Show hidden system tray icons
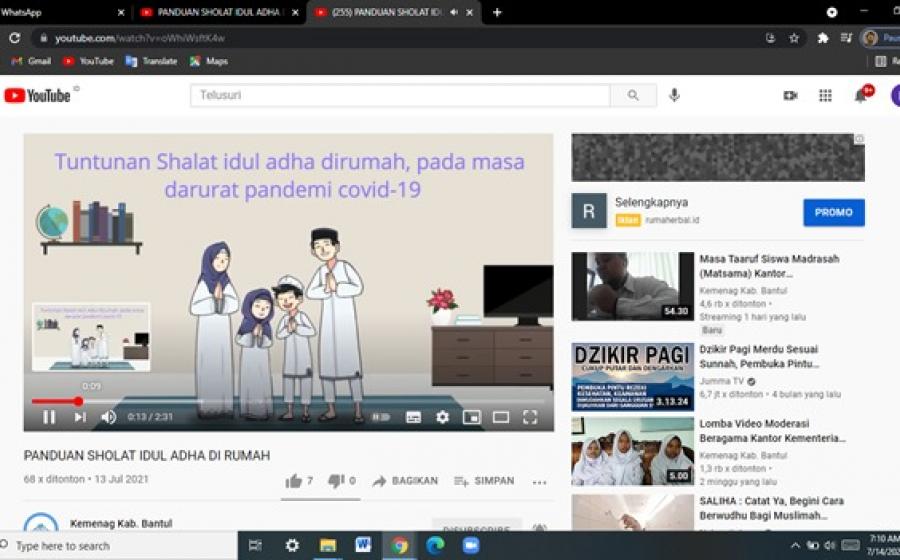Image resolution: width=900 pixels, height=560 pixels. click(x=795, y=546)
